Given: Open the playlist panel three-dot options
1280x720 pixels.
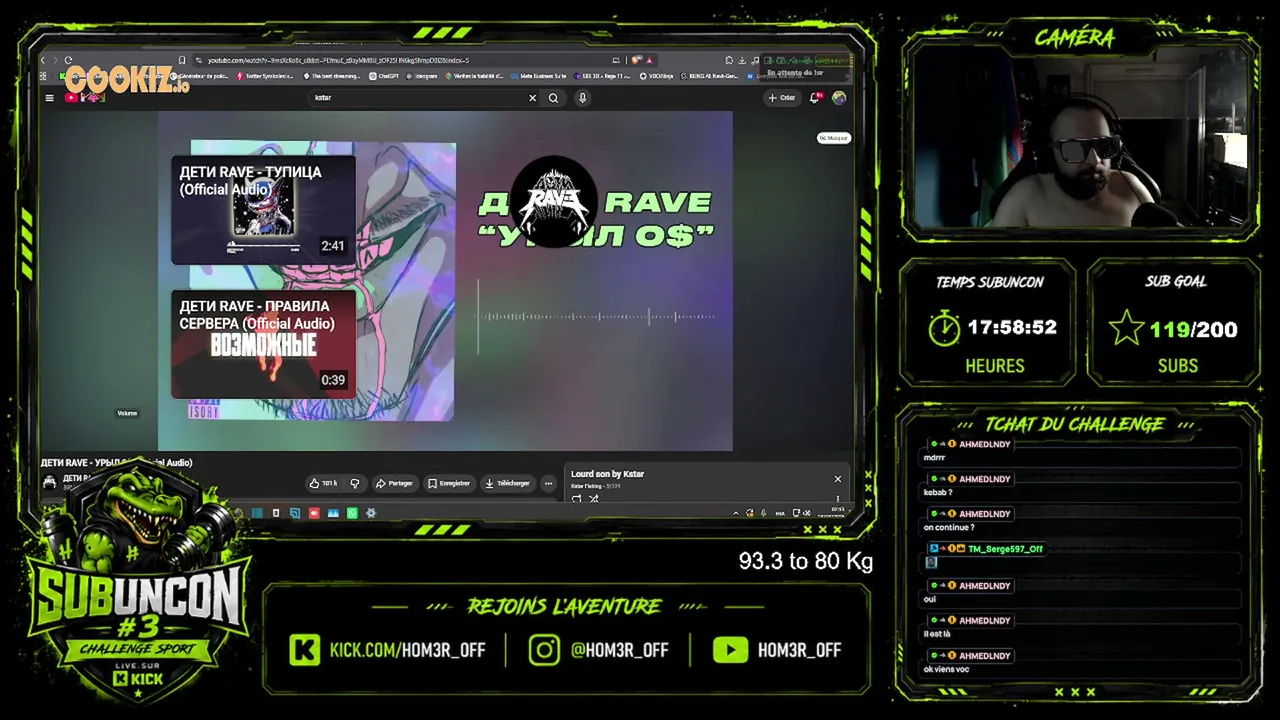Looking at the screenshot, I should (838, 498).
